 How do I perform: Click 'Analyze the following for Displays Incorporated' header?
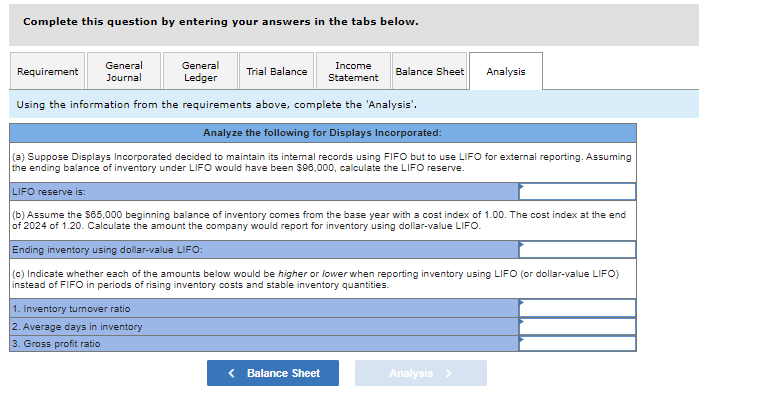(323, 133)
